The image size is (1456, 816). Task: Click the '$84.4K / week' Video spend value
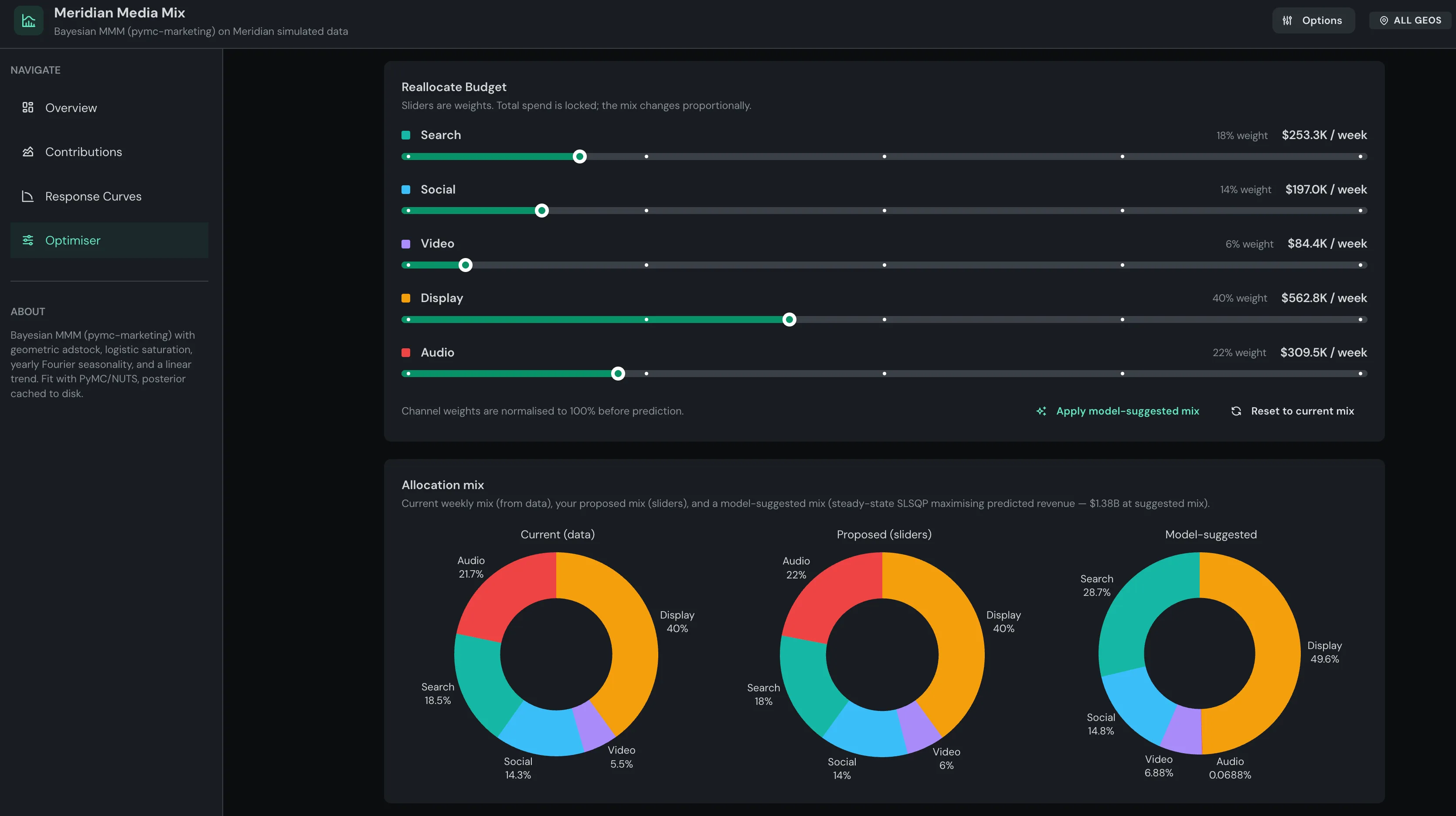click(x=1327, y=244)
